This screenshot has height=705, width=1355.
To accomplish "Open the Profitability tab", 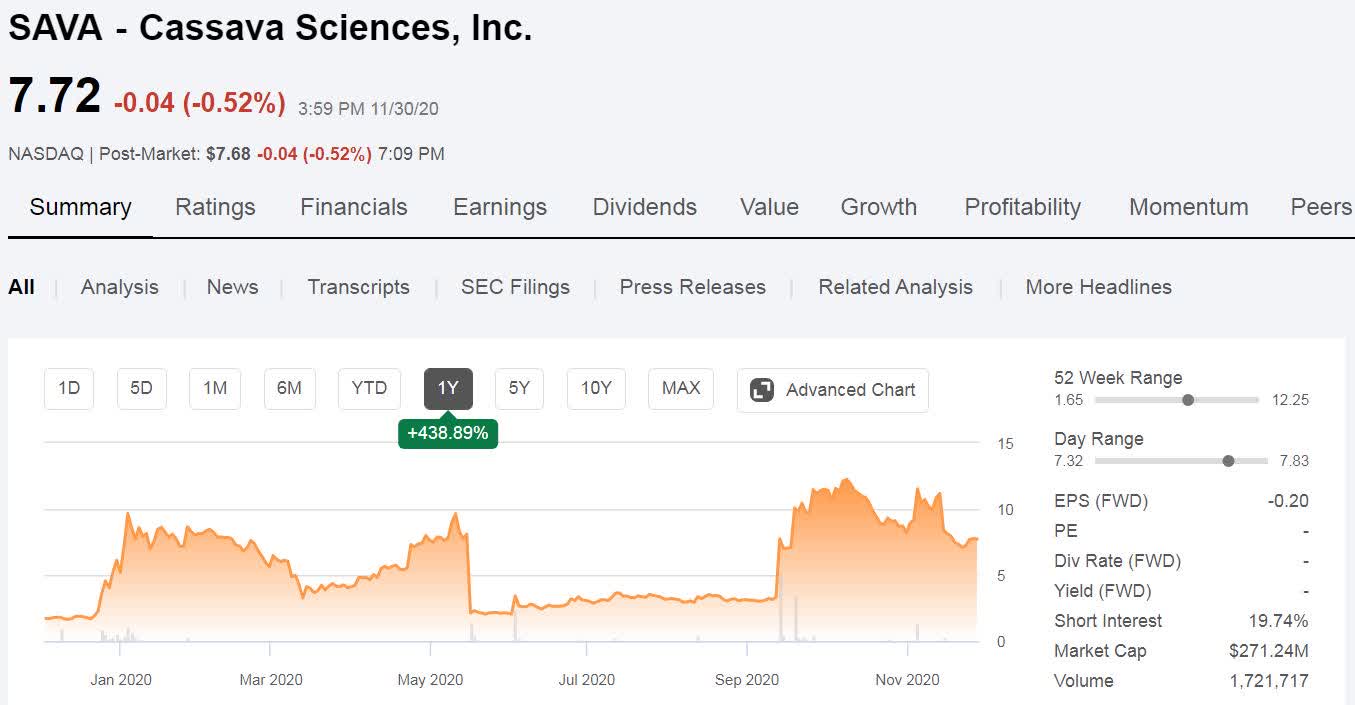I will (x=1022, y=207).
